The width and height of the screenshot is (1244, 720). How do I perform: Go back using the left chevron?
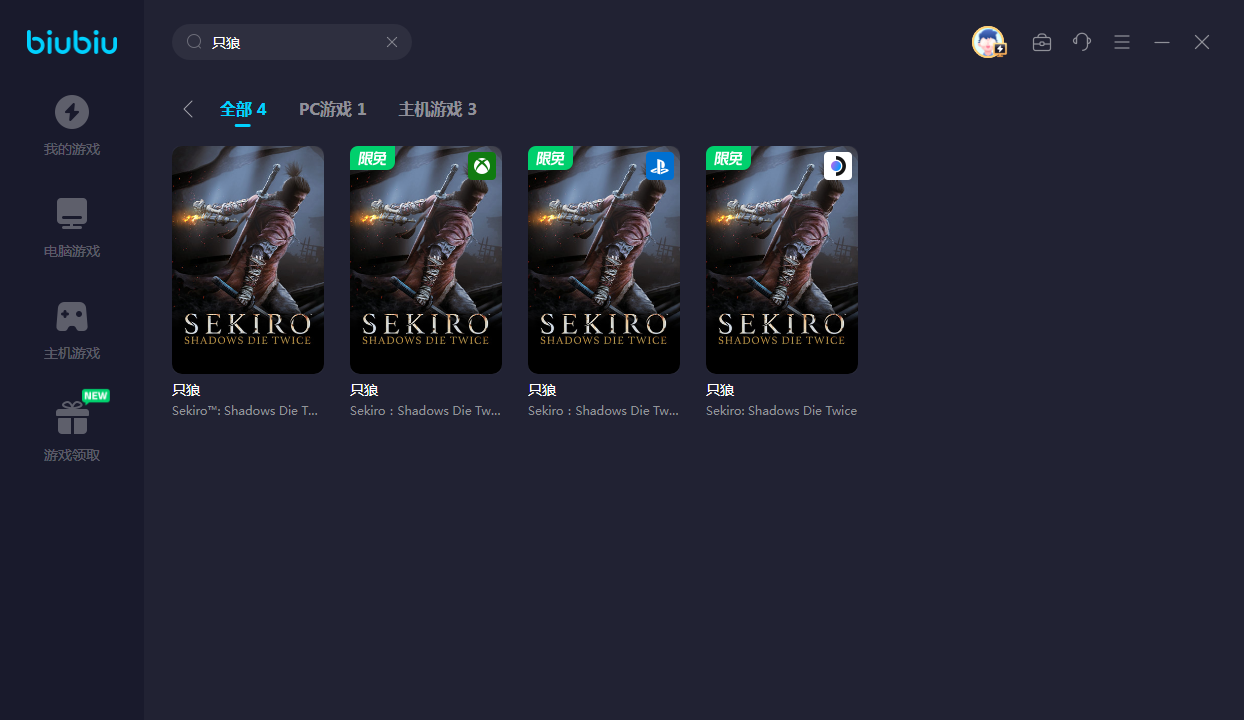[188, 109]
